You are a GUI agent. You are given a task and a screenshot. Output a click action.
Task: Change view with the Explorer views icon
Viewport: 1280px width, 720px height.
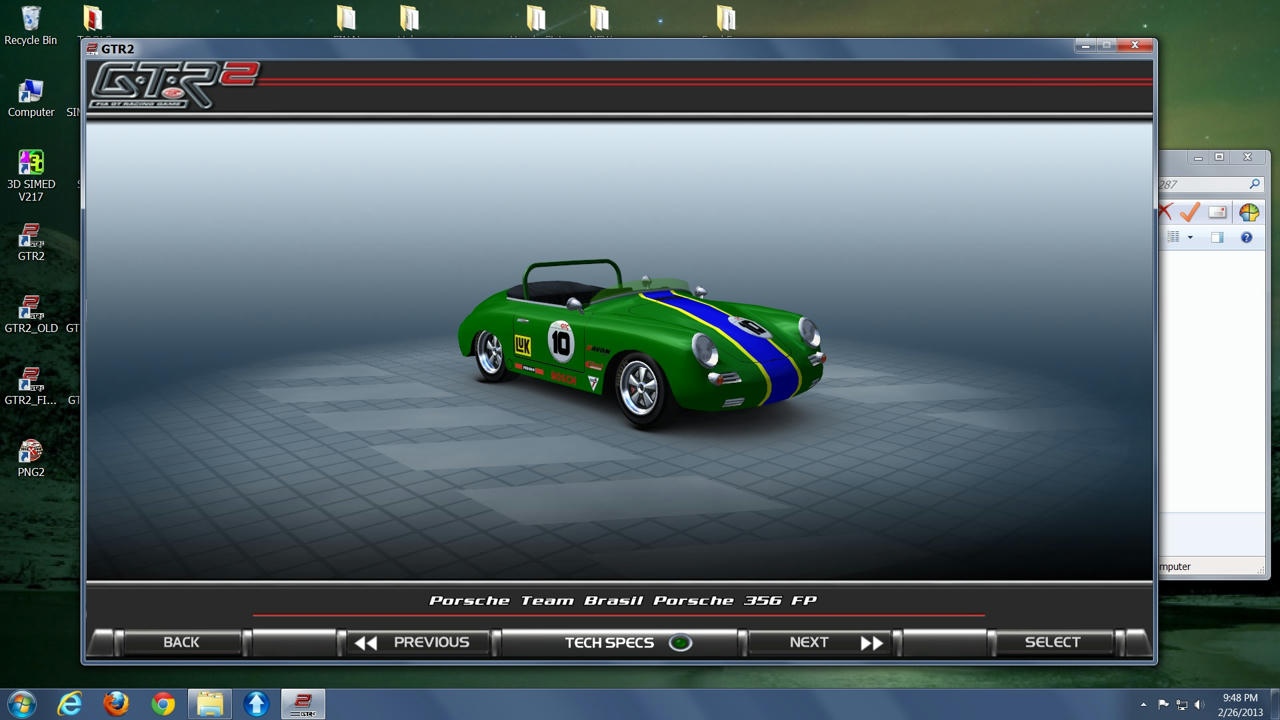(1173, 237)
